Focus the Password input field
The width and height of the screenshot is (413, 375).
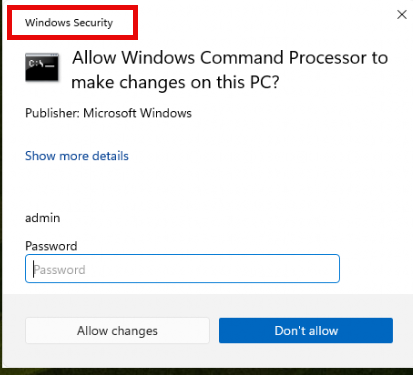(x=182, y=269)
